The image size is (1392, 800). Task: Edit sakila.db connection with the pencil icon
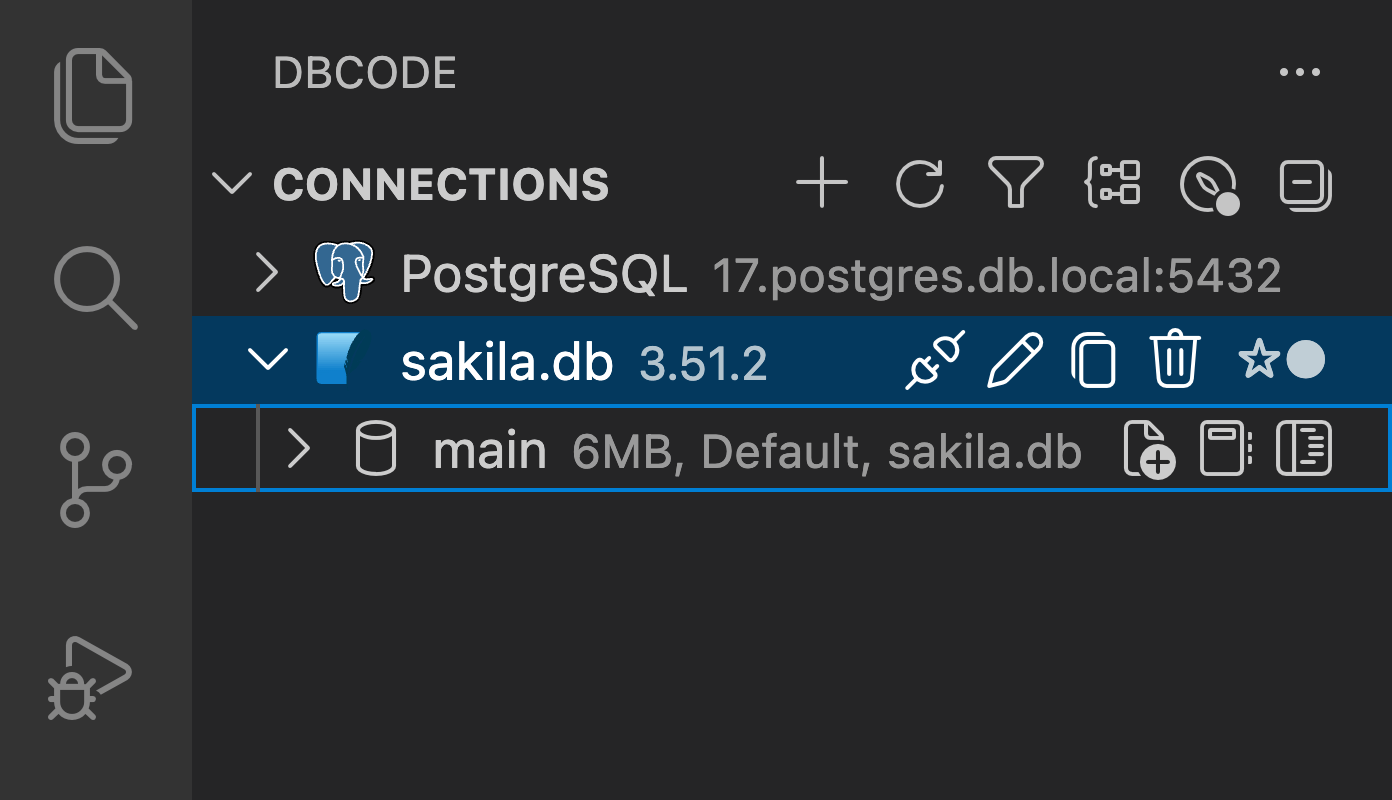[x=1014, y=360]
